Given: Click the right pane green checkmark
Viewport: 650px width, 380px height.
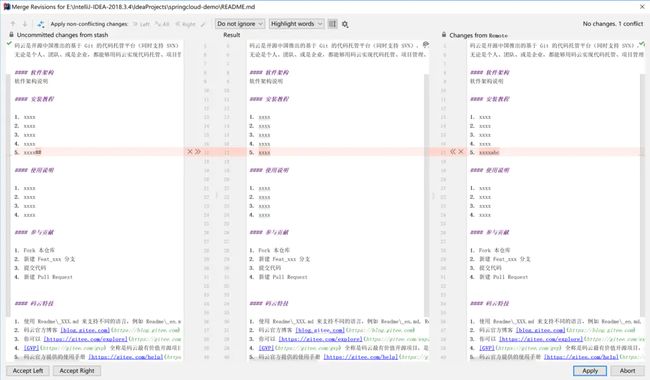Looking at the screenshot, I should click(642, 43).
